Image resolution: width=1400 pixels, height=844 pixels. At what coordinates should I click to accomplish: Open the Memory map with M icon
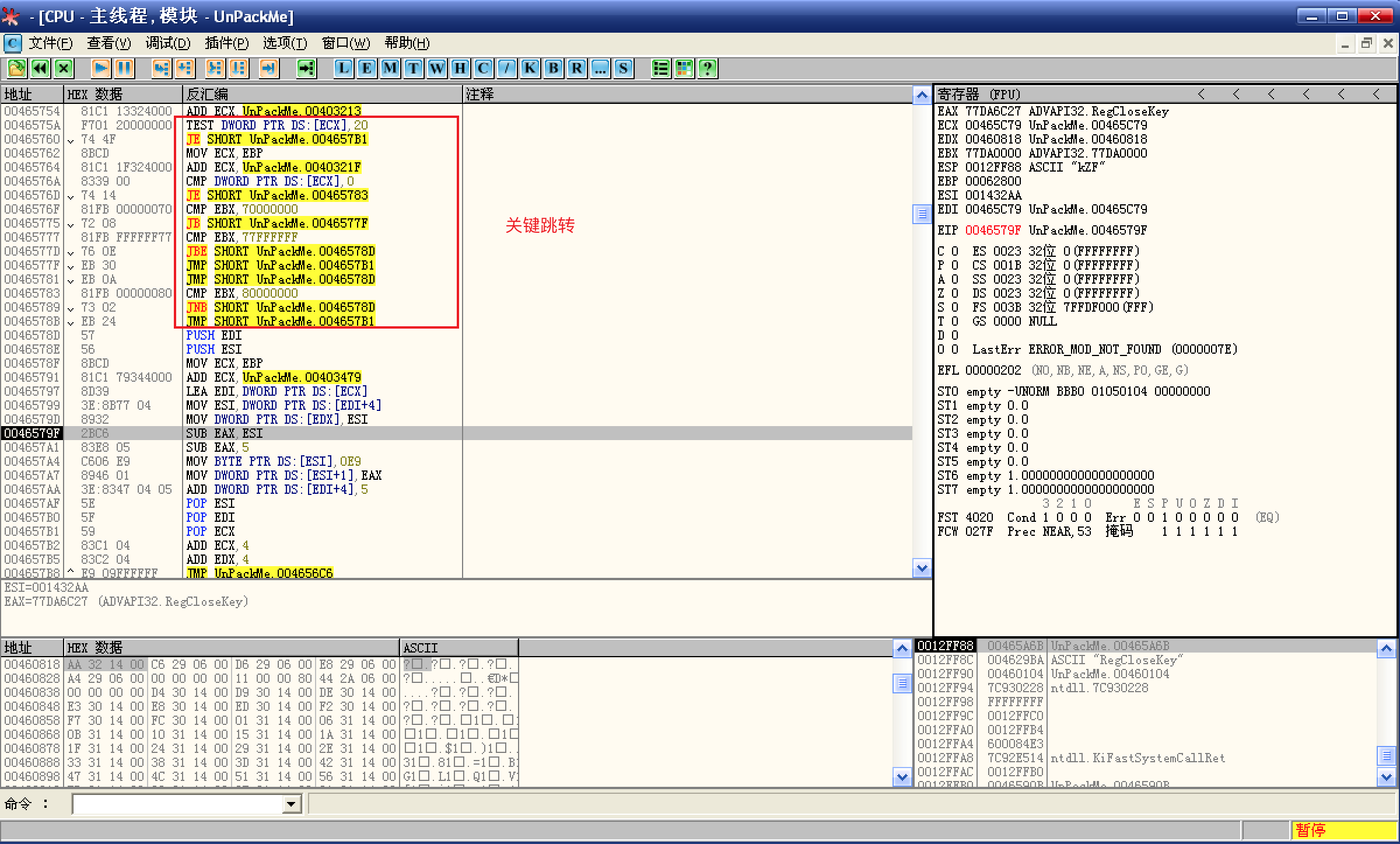(390, 68)
